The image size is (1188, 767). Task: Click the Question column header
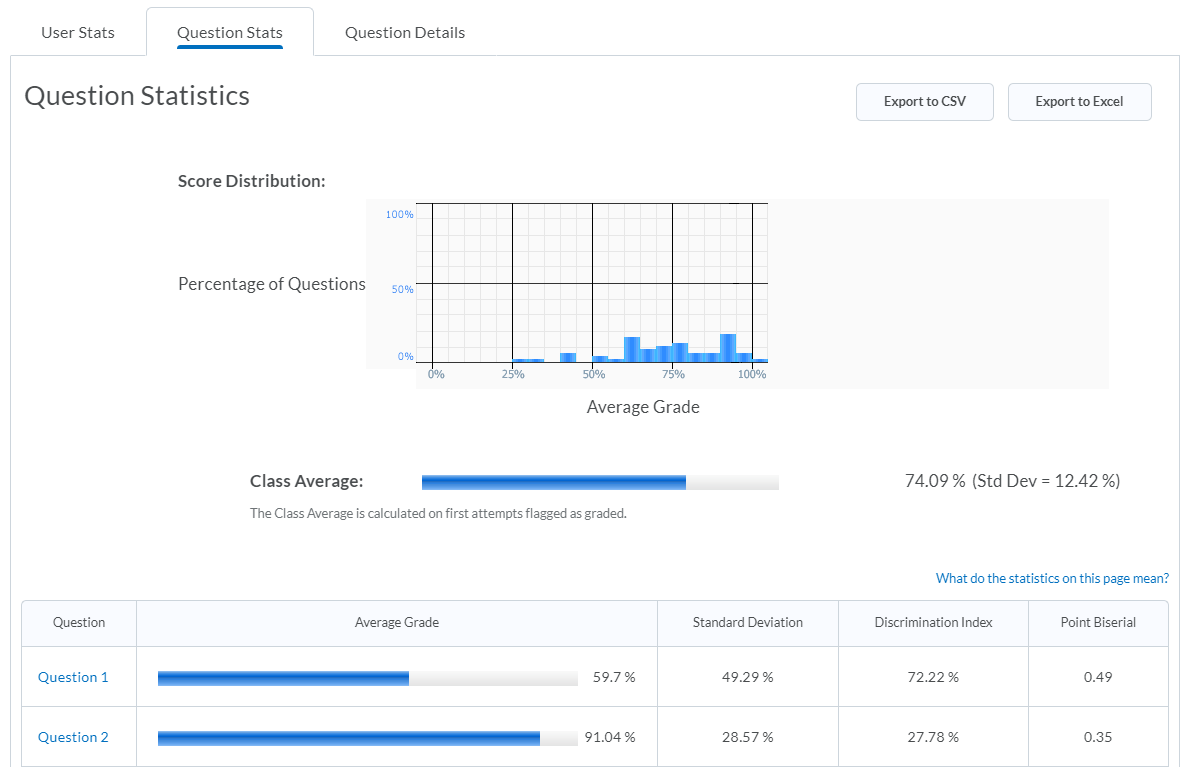(x=79, y=622)
